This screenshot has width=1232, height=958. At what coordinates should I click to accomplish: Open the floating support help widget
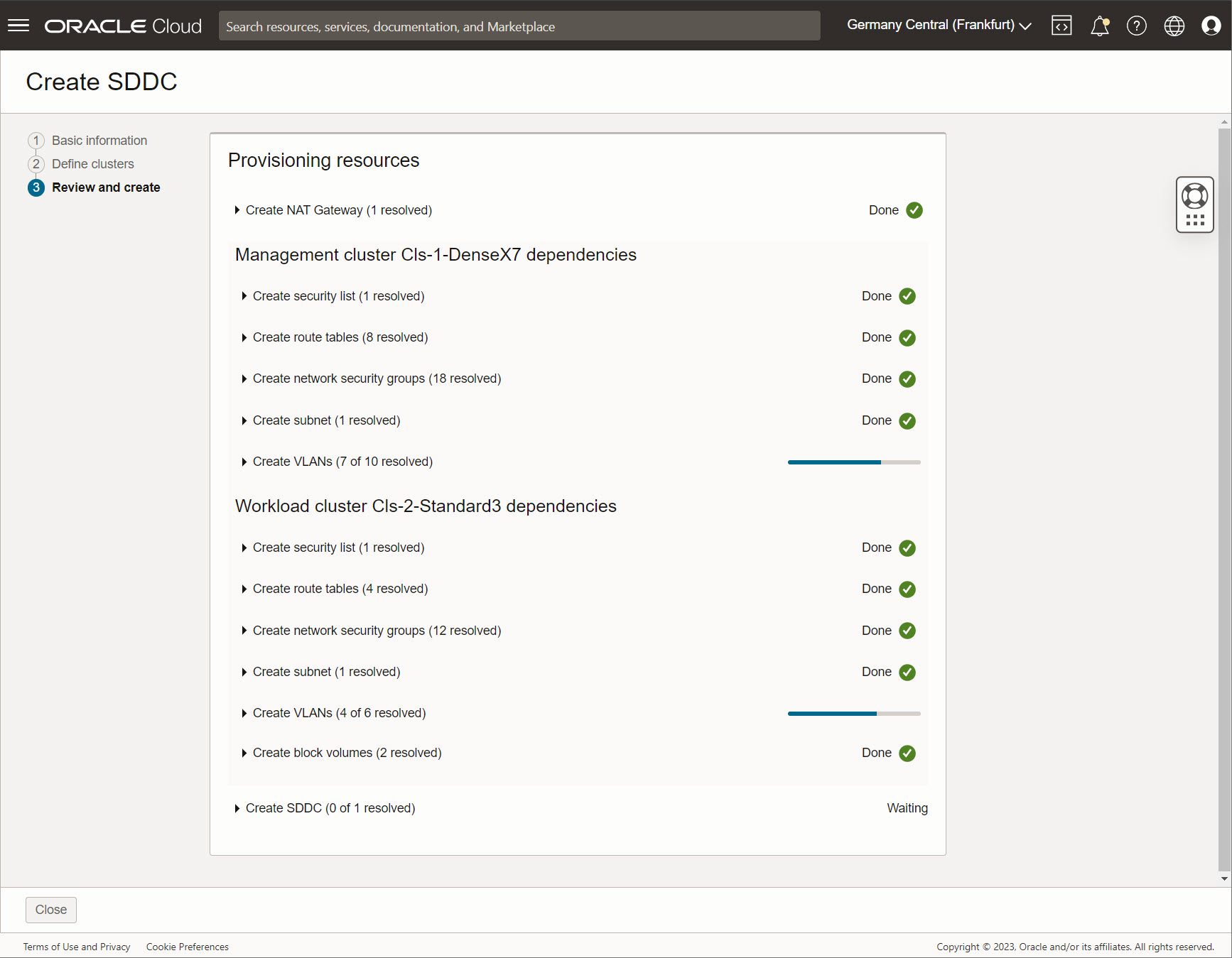(x=1194, y=205)
